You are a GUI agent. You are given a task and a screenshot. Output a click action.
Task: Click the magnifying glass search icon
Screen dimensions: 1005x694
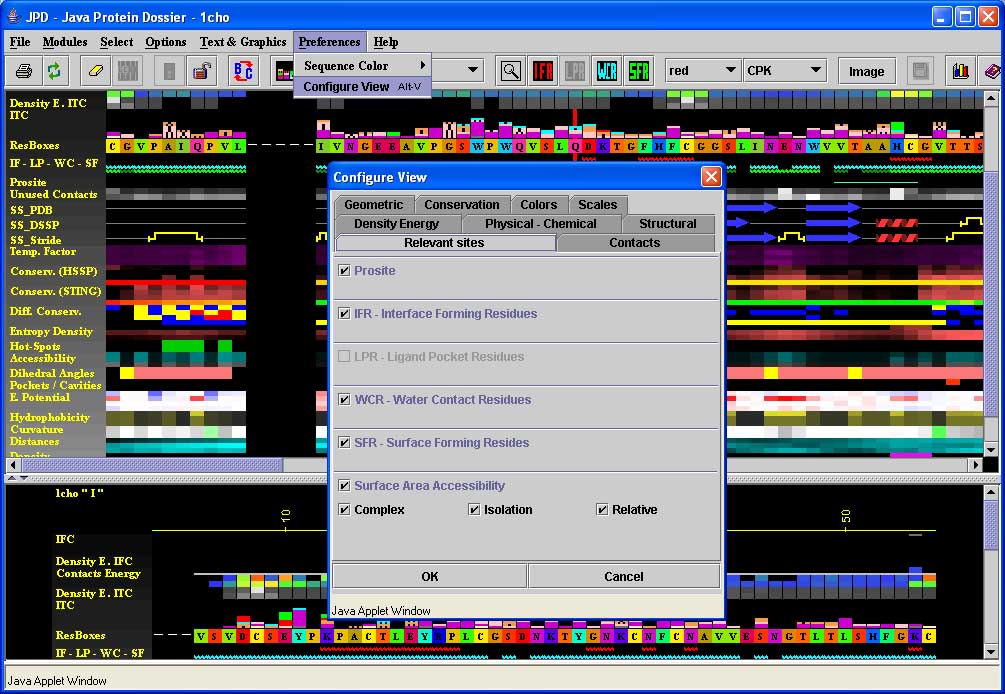click(511, 71)
